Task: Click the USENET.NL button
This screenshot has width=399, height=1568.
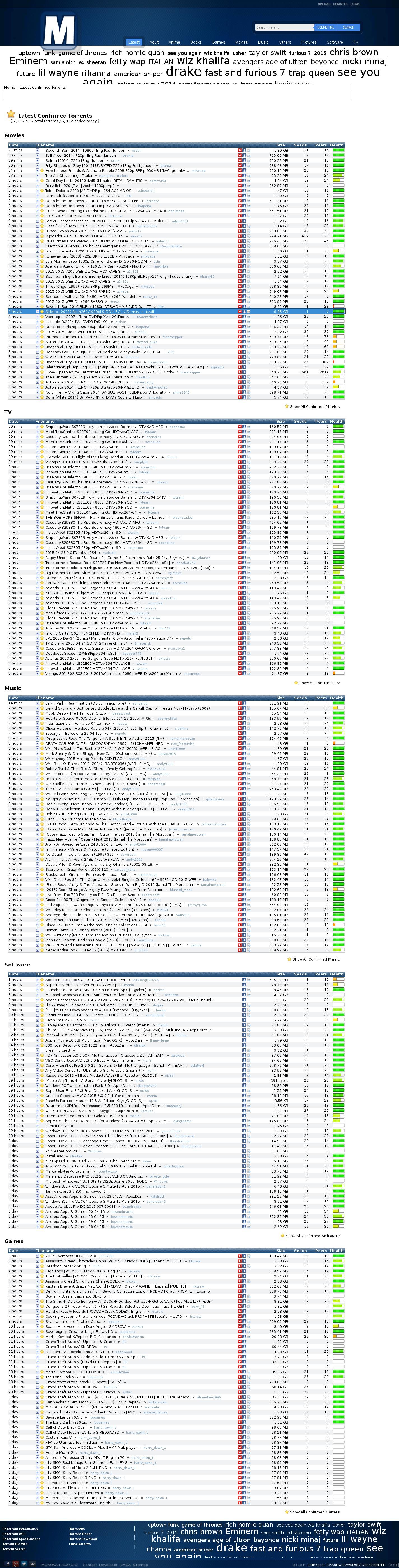Action: pos(325,27)
